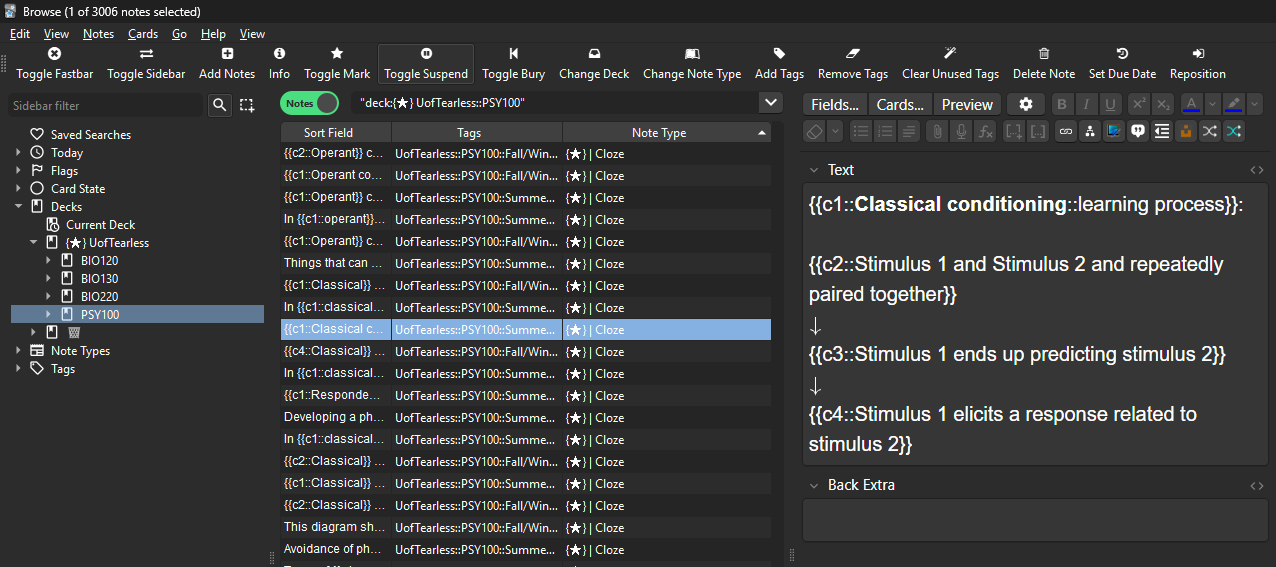Click the remove formatting eraser icon
Screen dimensions: 1276x567
click(x=814, y=131)
